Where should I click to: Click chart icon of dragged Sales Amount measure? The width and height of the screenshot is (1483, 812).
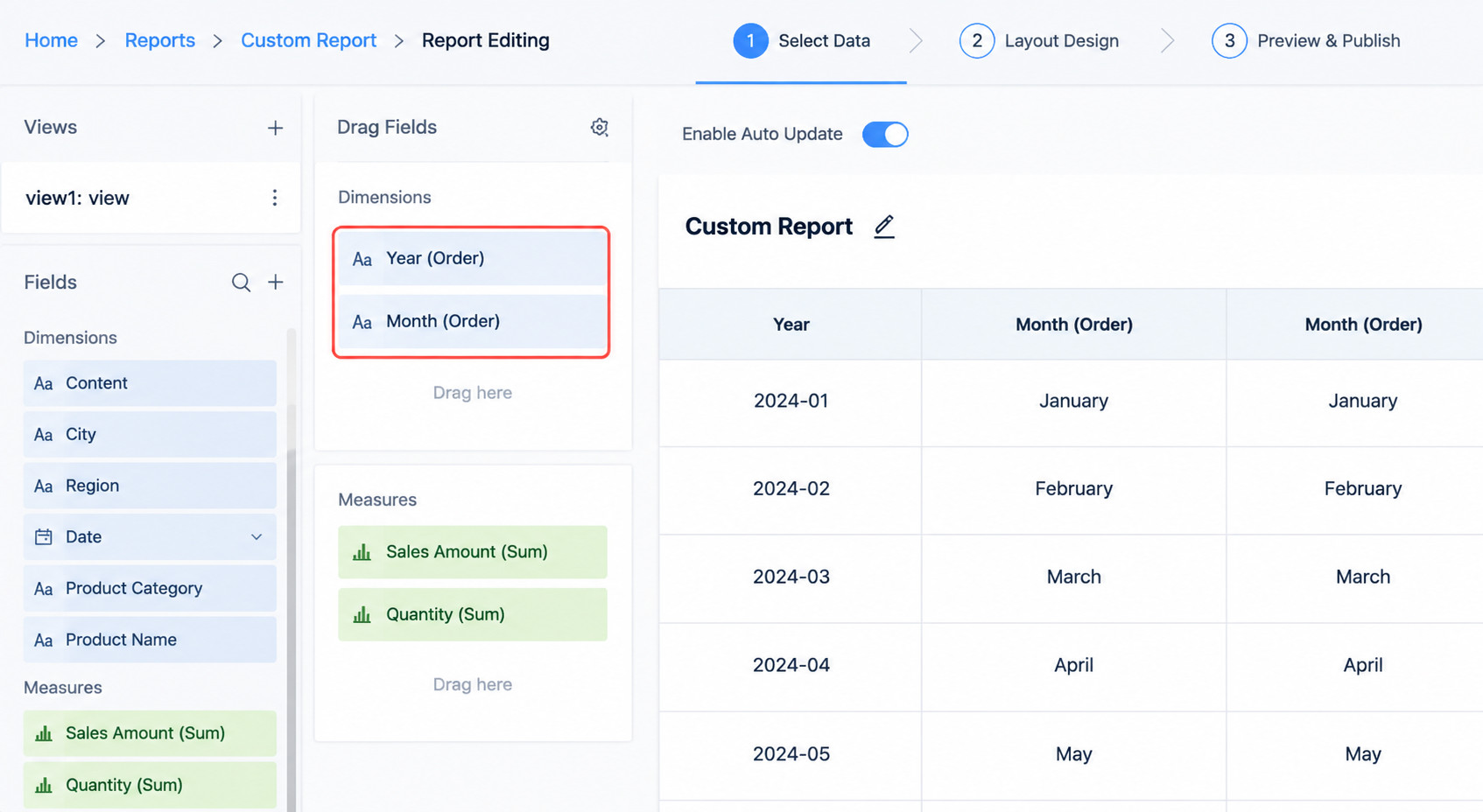click(x=362, y=552)
